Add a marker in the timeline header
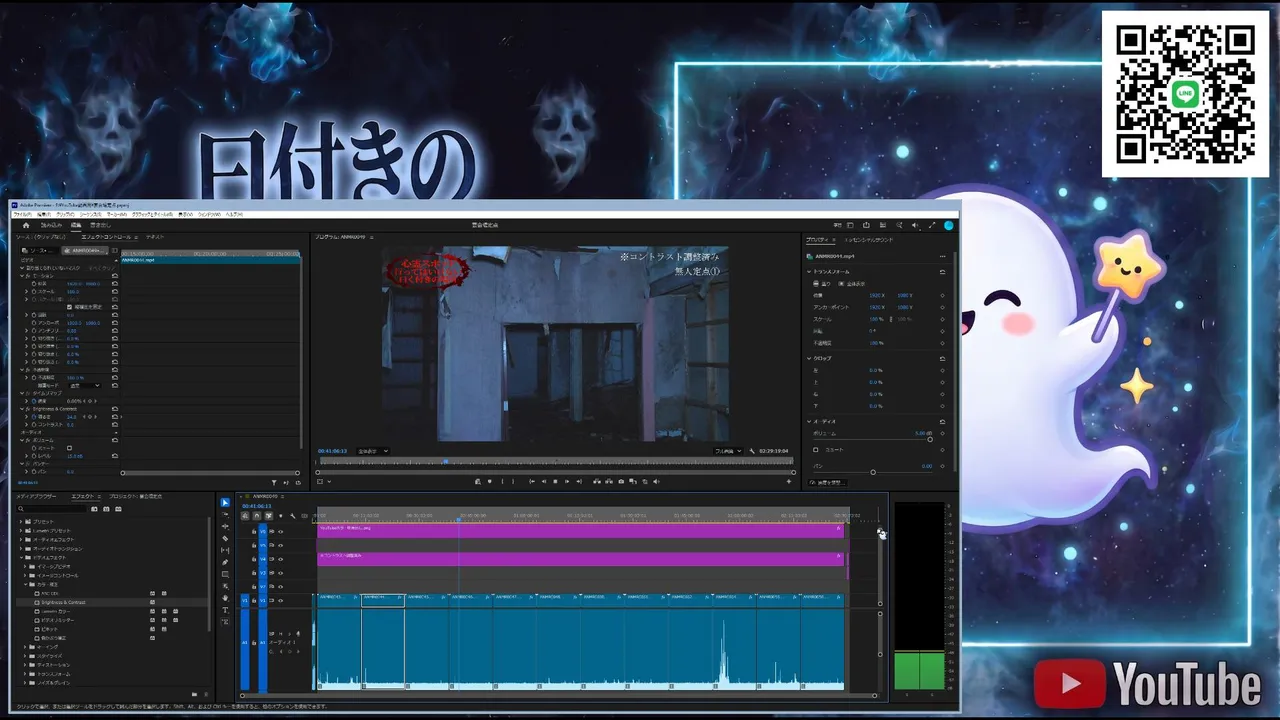Viewport: 1280px width, 720px height. (281, 516)
